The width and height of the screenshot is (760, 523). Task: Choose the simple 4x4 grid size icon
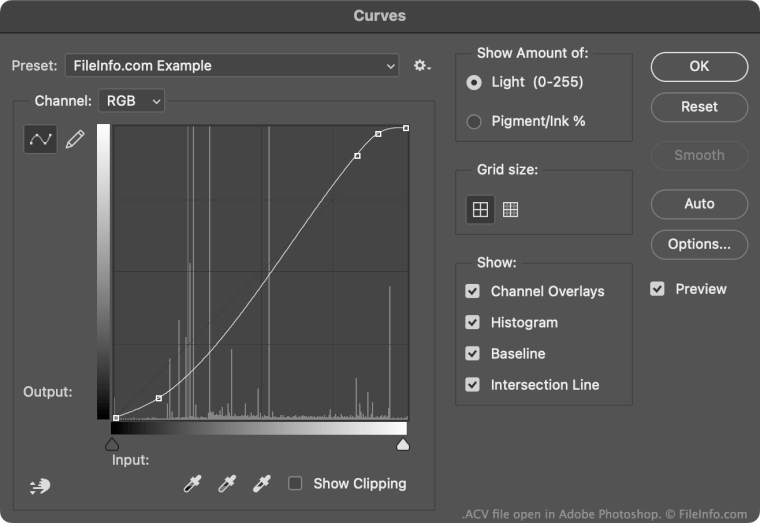(481, 209)
